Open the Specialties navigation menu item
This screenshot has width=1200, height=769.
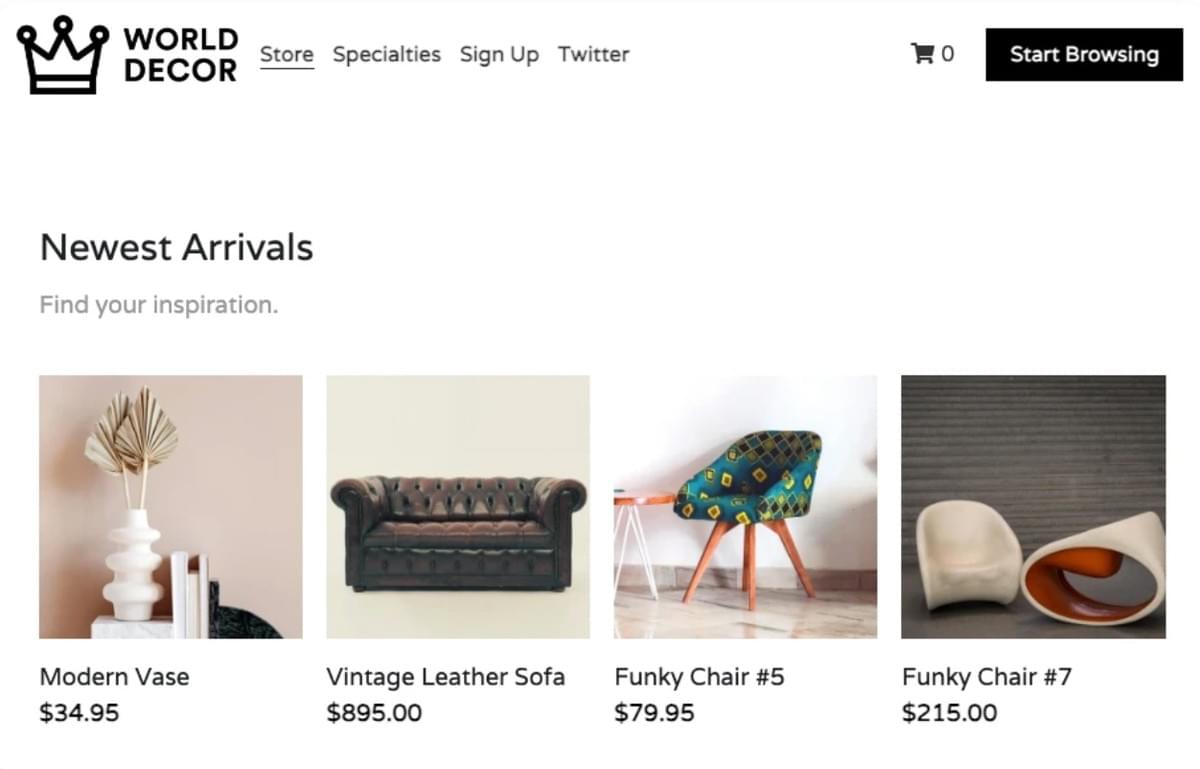[x=387, y=54]
